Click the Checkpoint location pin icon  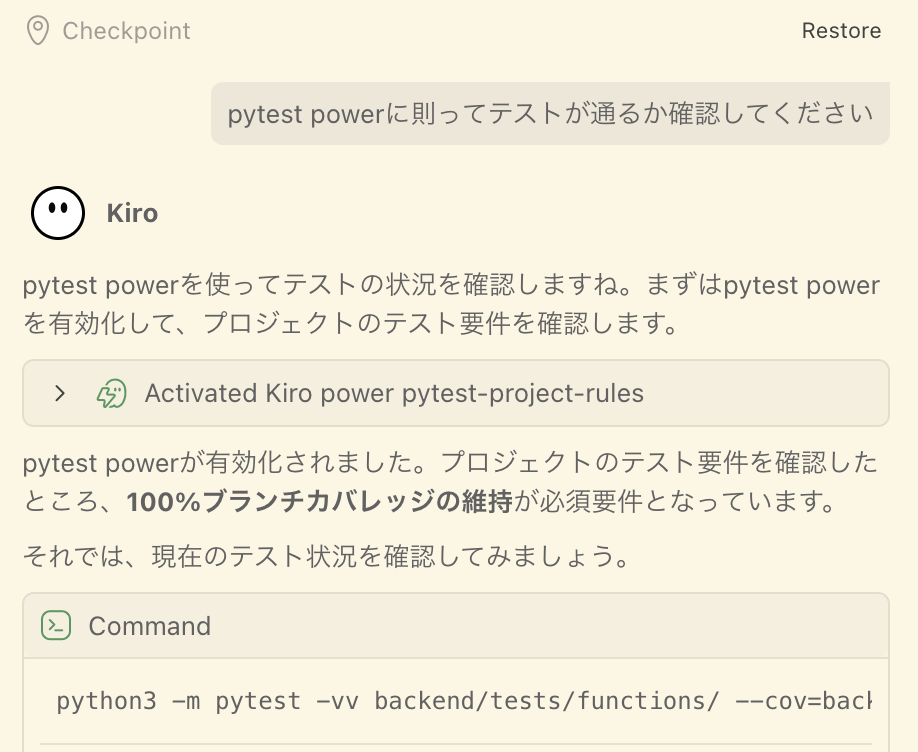[38, 31]
